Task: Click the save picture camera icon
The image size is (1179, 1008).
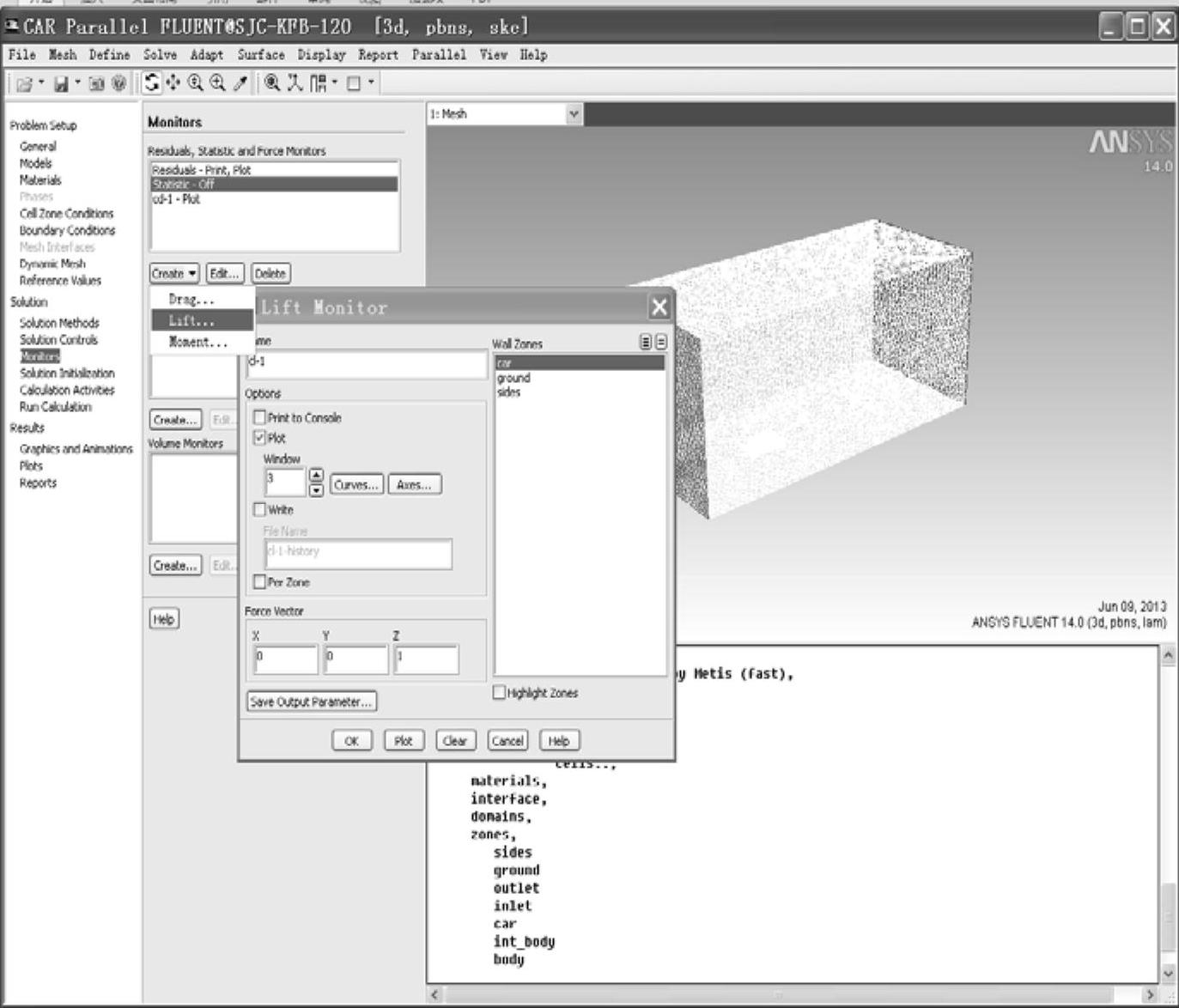Action: [96, 84]
